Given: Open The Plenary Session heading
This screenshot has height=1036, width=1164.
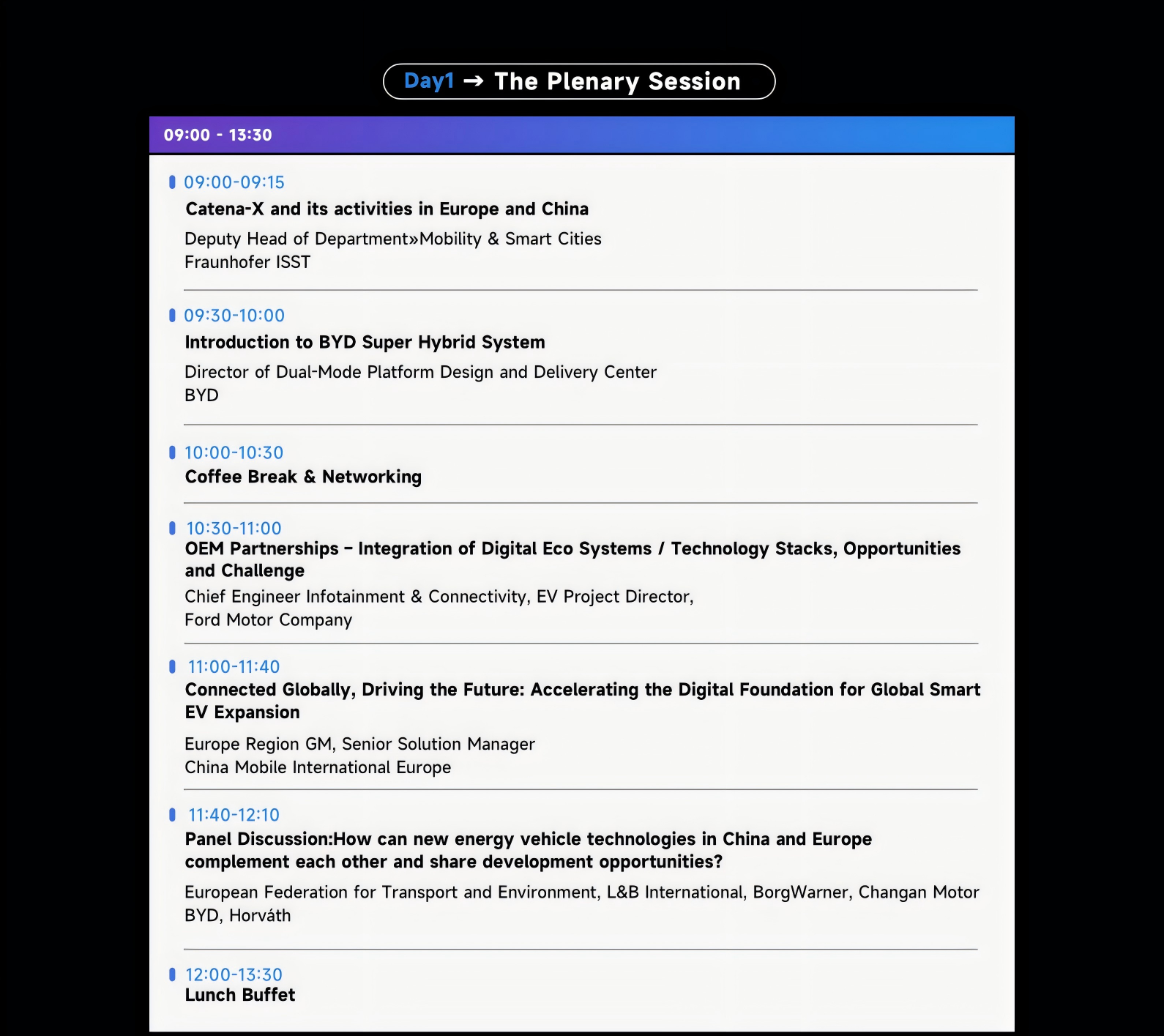Looking at the screenshot, I should [x=617, y=81].
